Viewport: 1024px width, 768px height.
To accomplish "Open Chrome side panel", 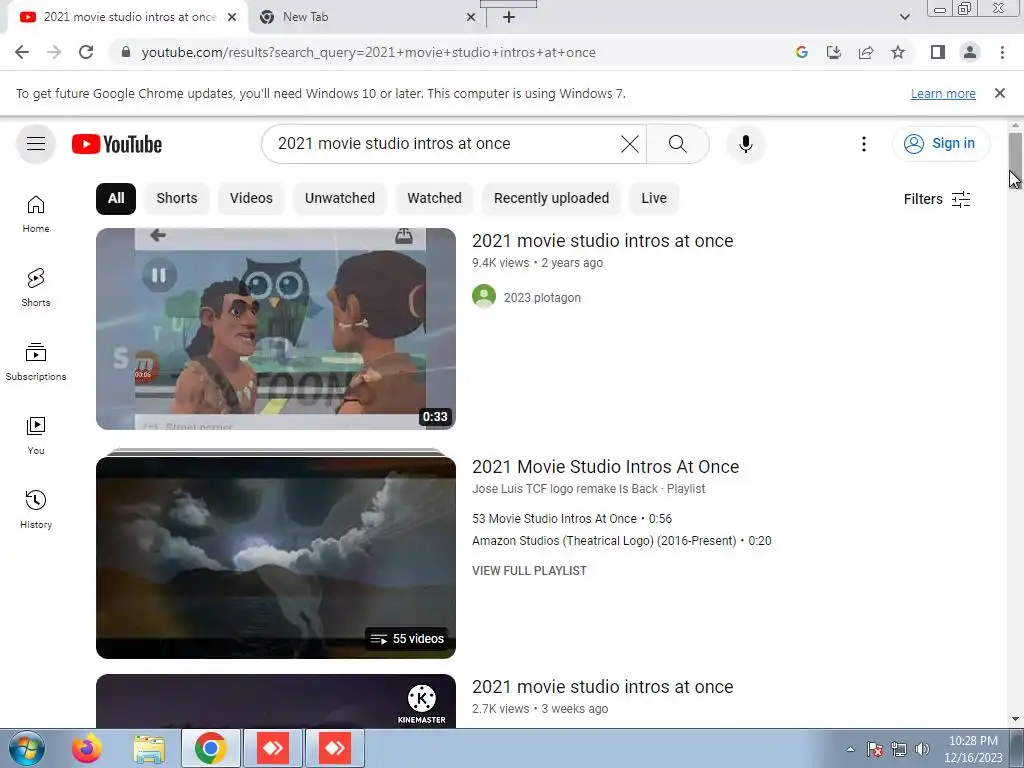I will tap(938, 52).
